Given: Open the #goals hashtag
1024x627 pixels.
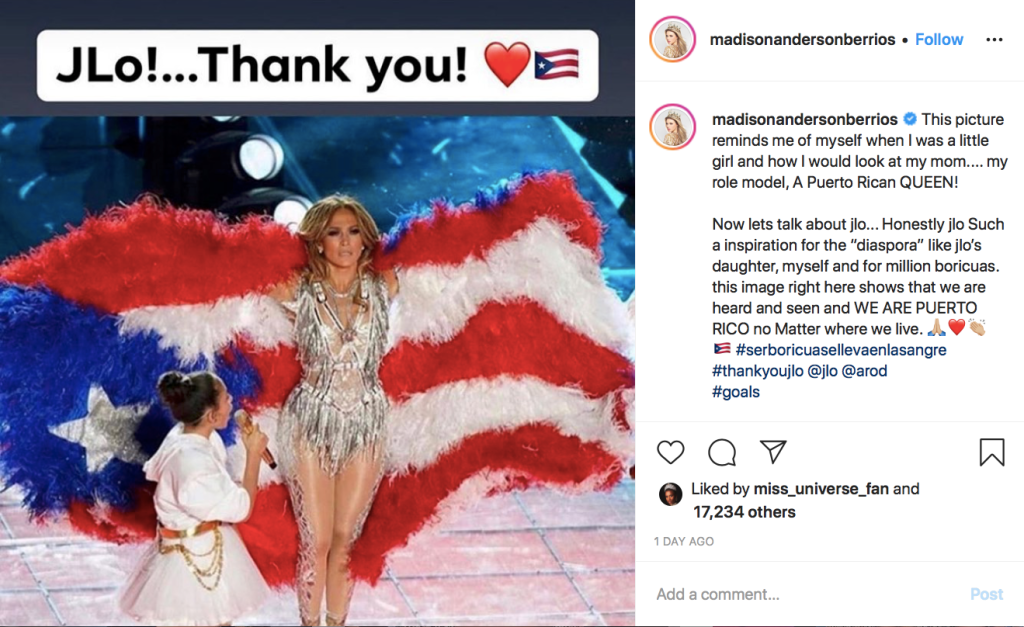Looking at the screenshot, I should 735,392.
